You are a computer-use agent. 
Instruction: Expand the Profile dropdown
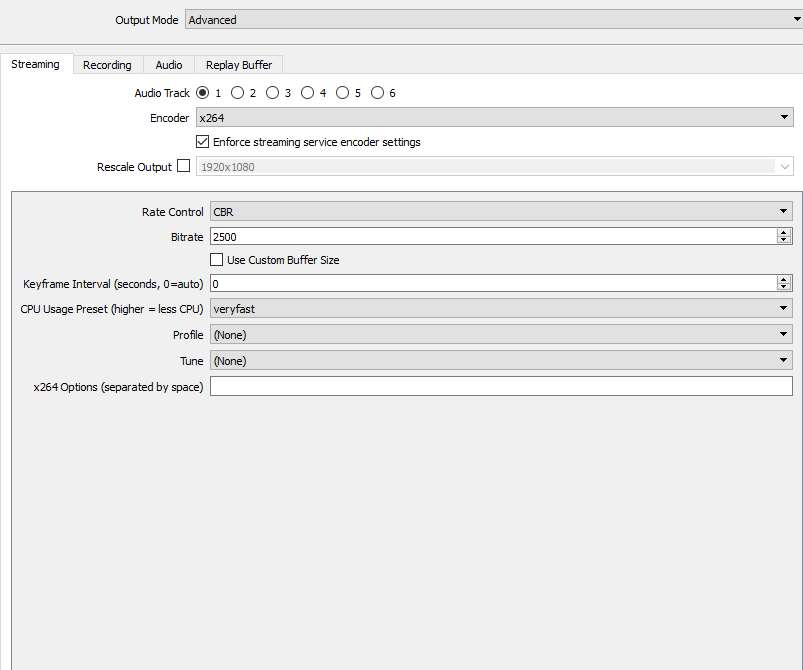tap(501, 334)
